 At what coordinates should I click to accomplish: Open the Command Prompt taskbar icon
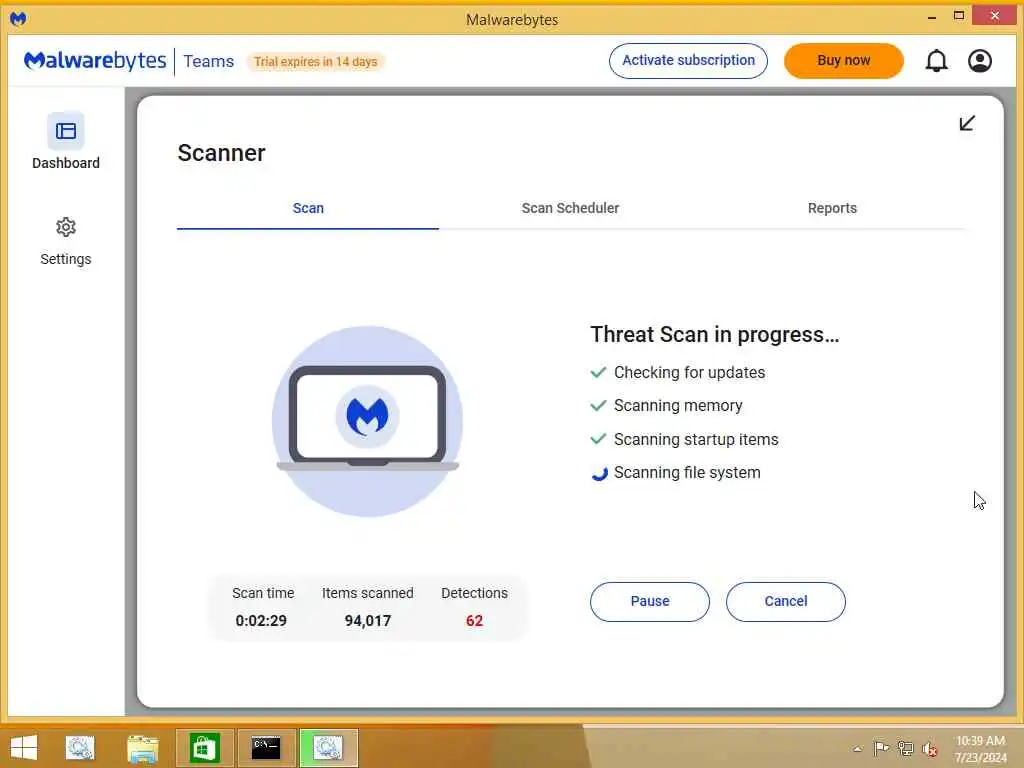266,748
